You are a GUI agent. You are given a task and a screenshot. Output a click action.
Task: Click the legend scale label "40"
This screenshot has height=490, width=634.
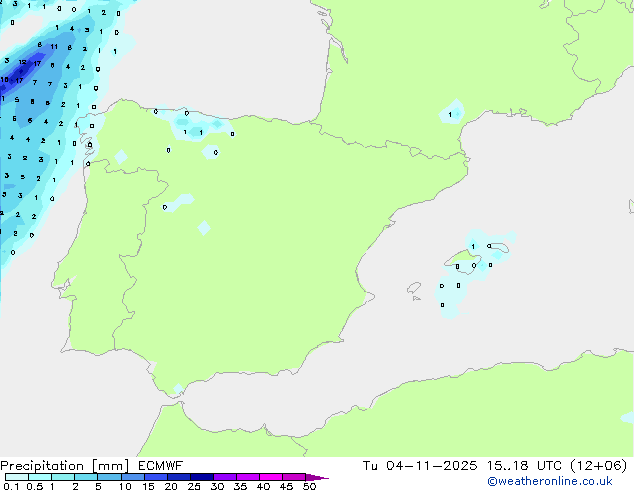(263, 486)
